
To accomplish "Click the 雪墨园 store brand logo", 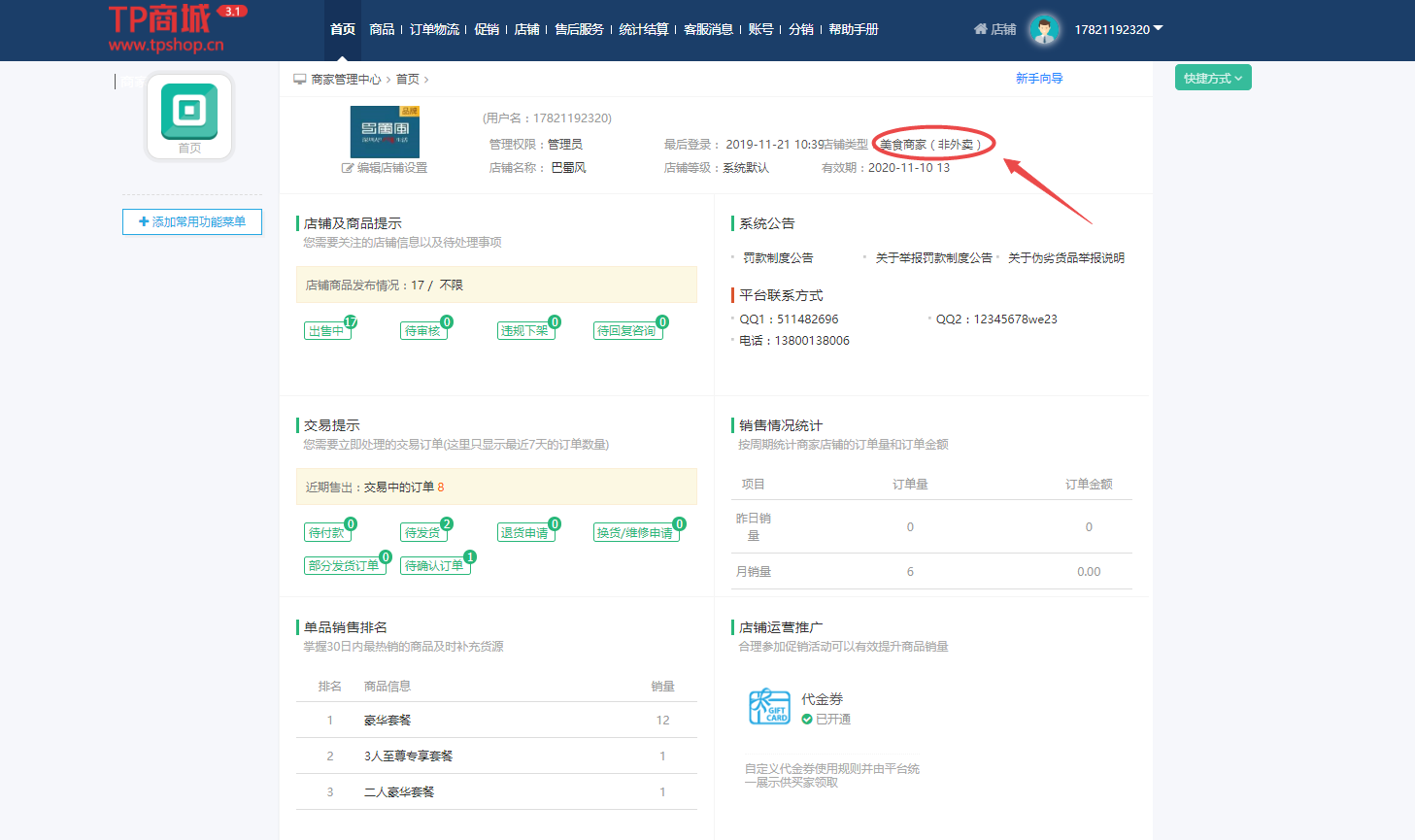I will 385,132.
